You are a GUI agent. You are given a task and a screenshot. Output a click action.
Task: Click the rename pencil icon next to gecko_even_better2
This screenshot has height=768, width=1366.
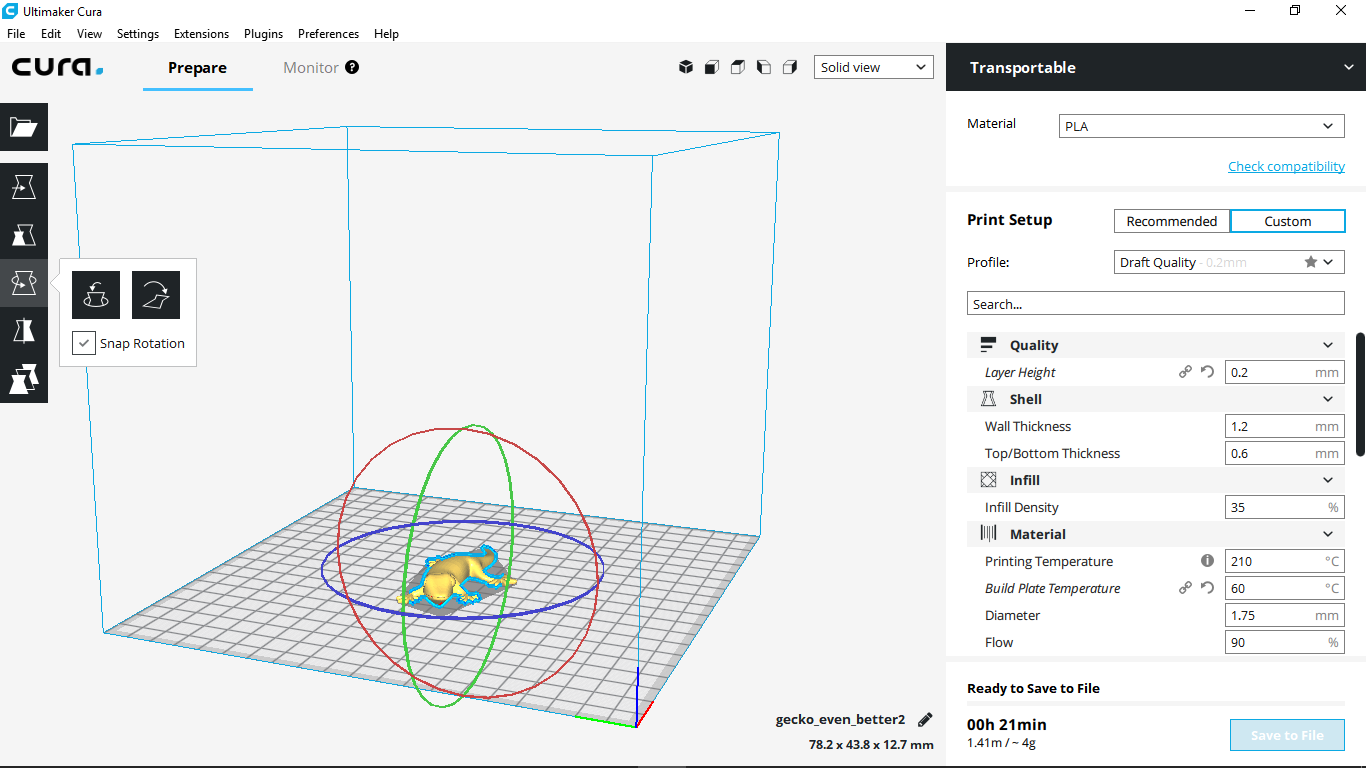[x=924, y=719]
